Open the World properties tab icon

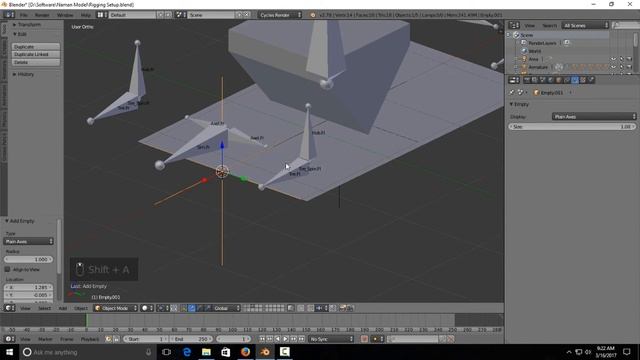point(551,80)
